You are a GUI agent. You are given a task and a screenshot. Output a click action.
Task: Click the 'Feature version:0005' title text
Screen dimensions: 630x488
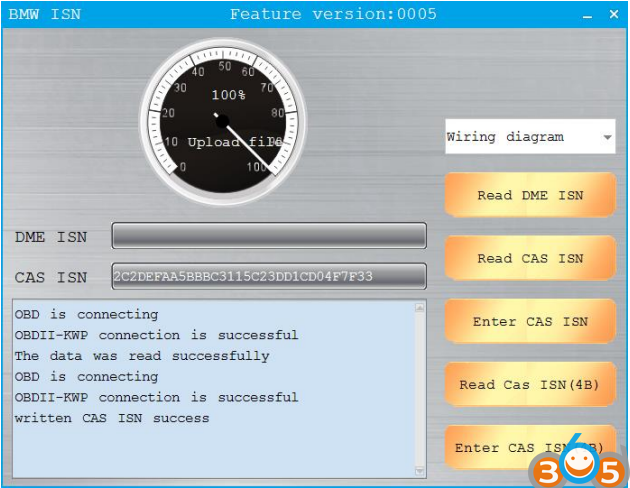coord(333,14)
